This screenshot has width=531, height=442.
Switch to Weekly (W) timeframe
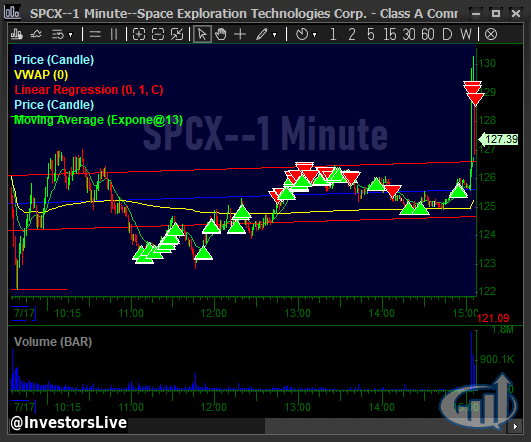click(x=466, y=35)
